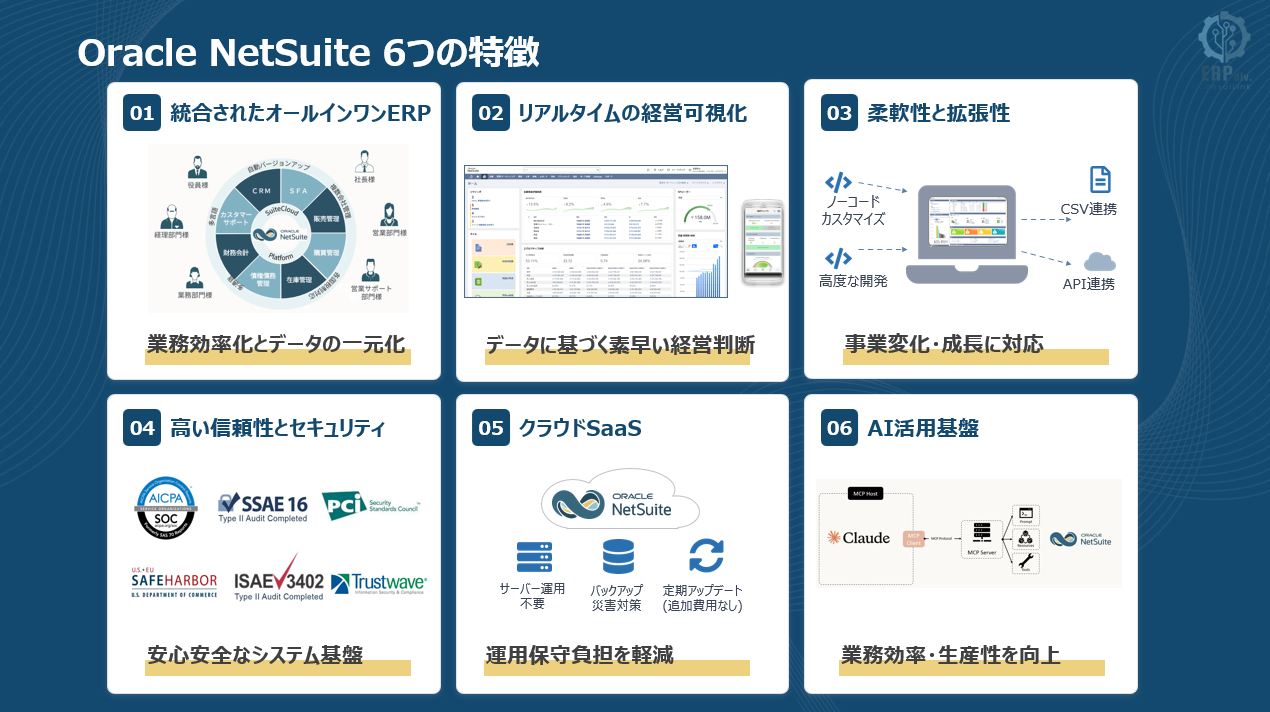Click the server stack icon
This screenshot has height=712, width=1270.
pyautogui.click(x=534, y=556)
